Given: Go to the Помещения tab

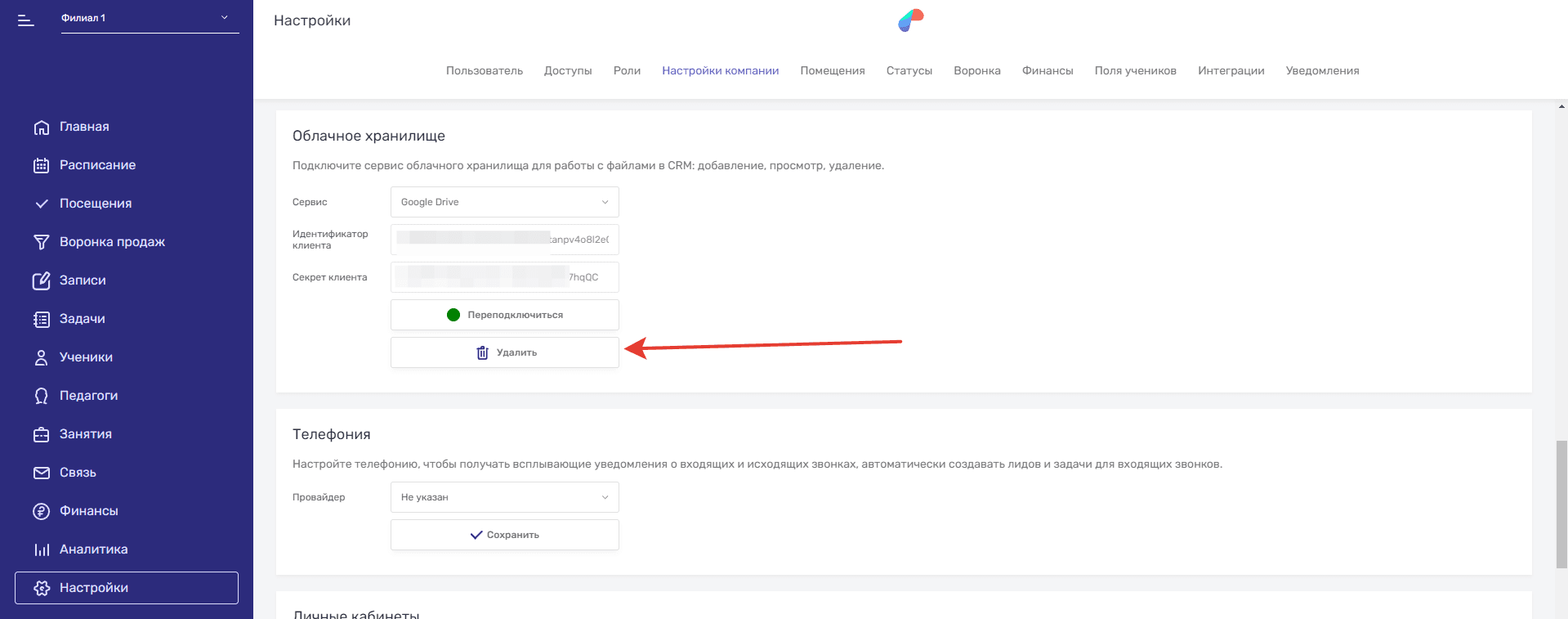Looking at the screenshot, I should (832, 71).
